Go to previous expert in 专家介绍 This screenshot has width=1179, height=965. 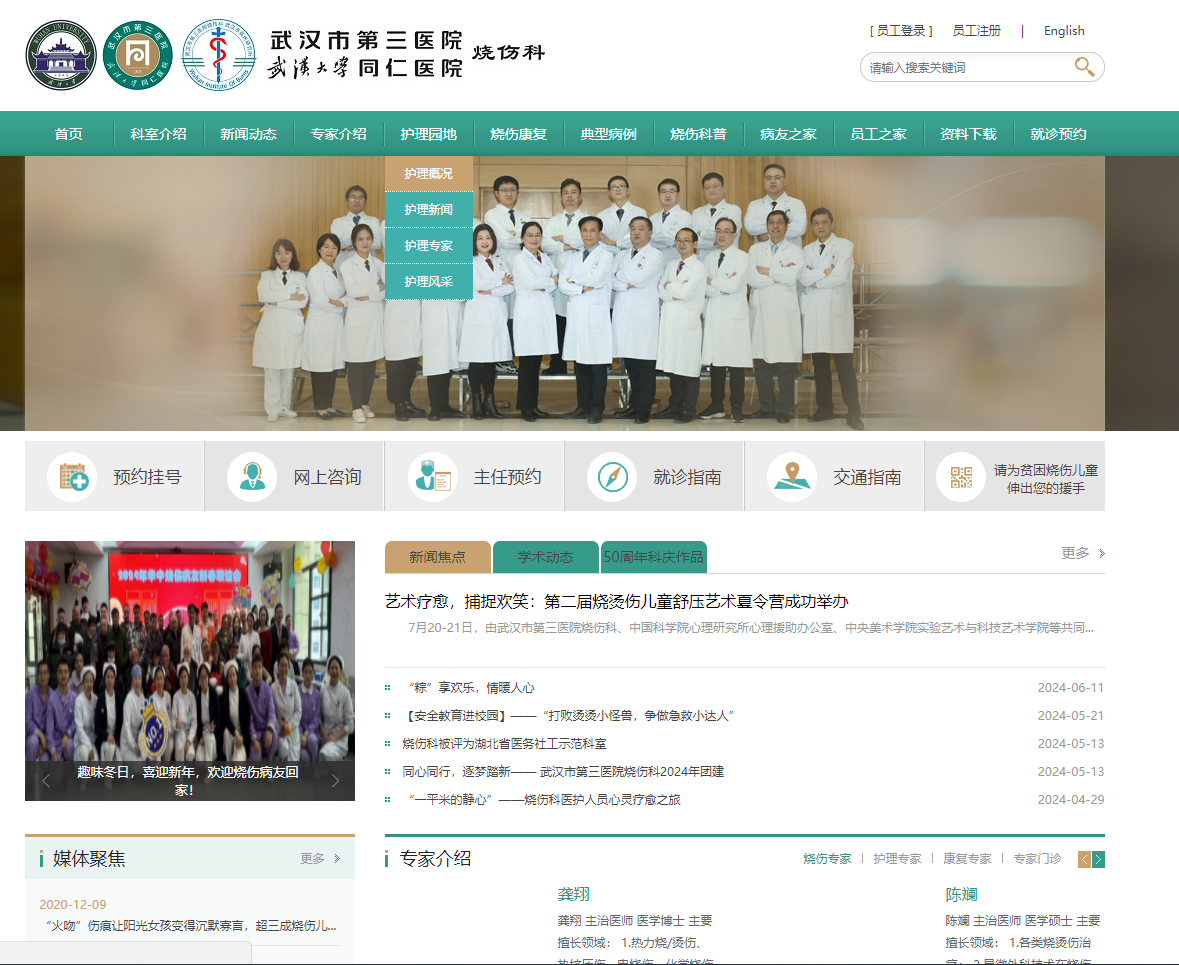coord(1084,860)
